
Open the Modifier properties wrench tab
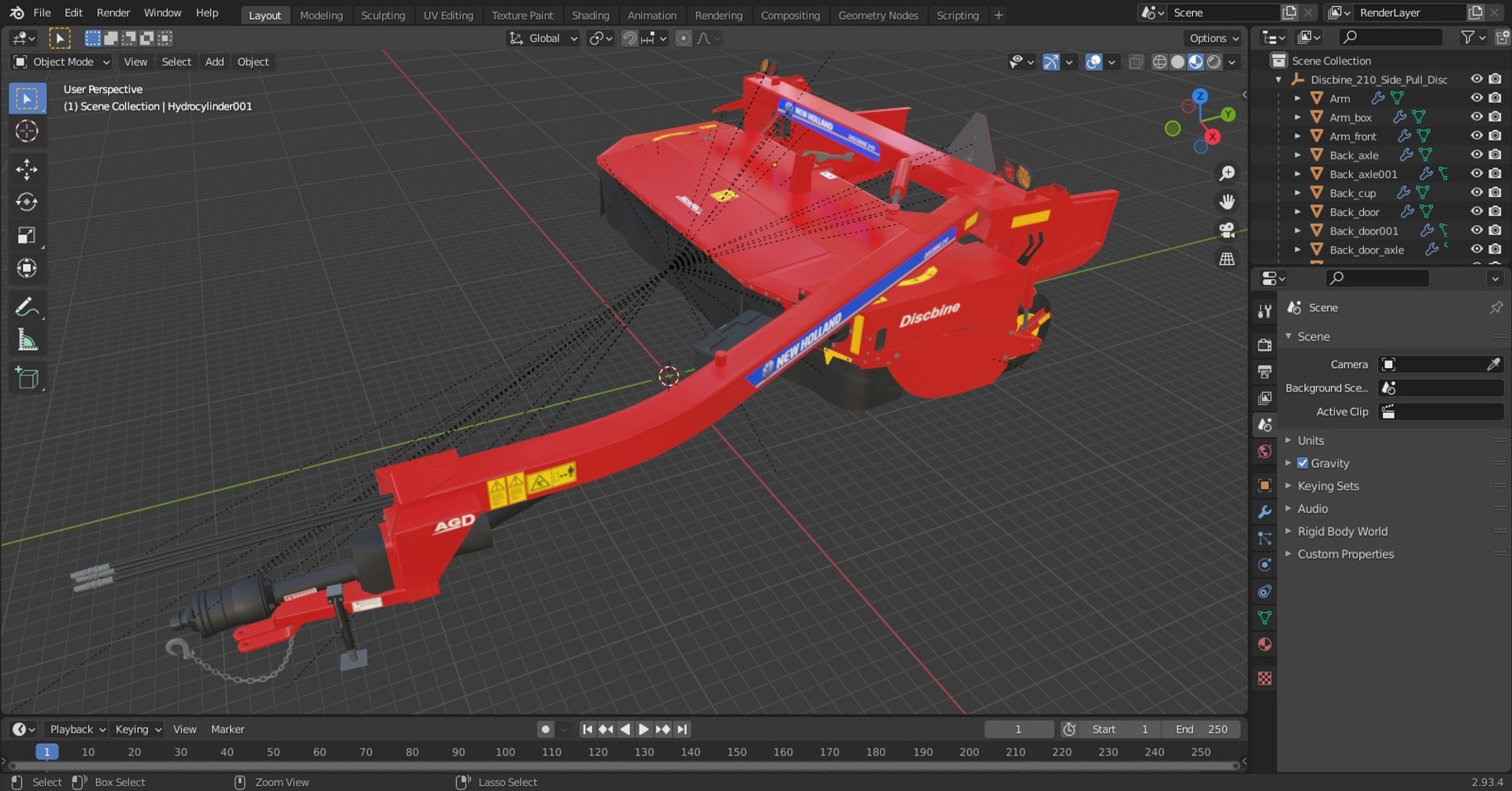[x=1265, y=512]
